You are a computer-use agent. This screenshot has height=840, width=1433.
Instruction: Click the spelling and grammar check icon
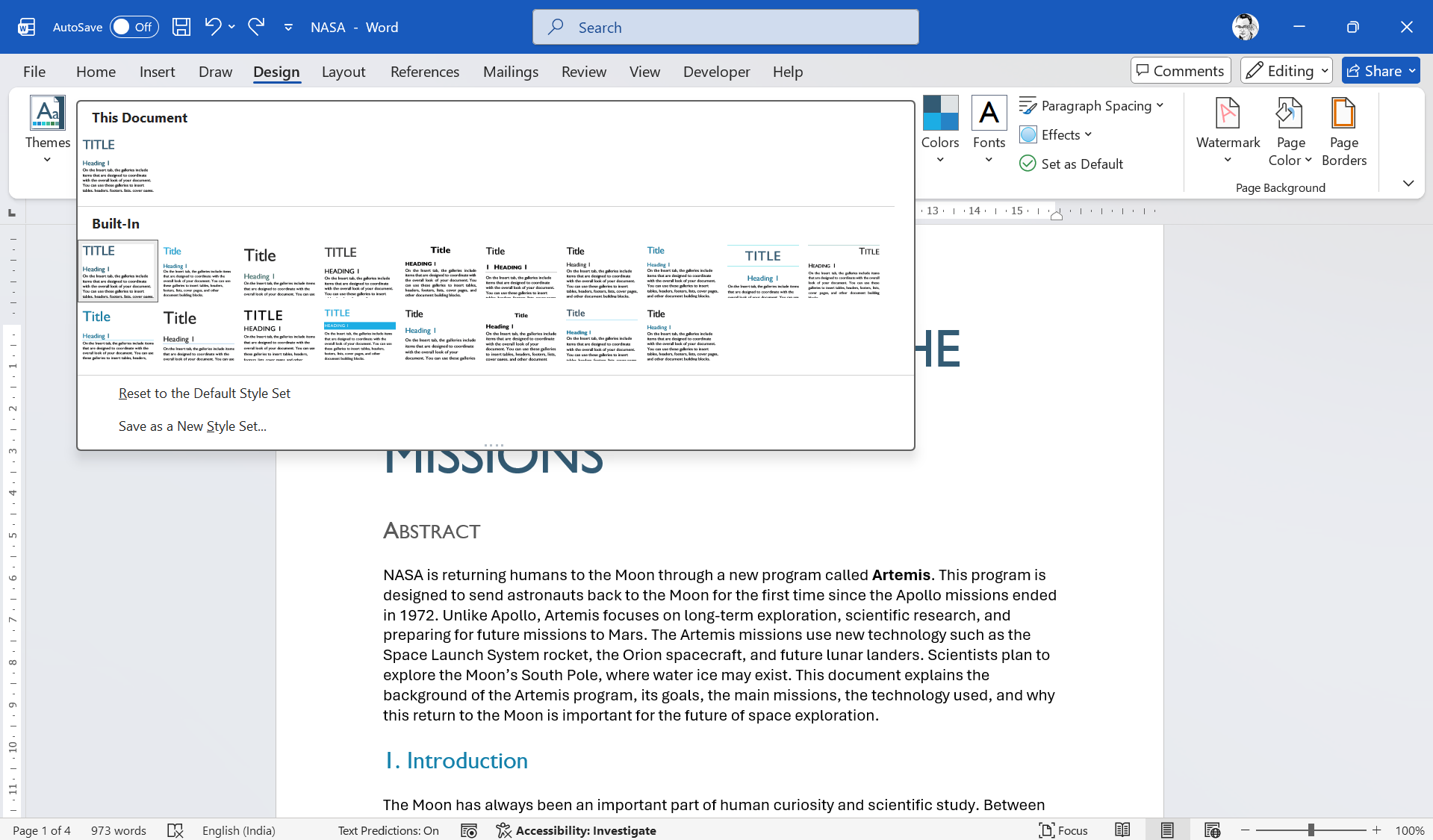pos(175,830)
